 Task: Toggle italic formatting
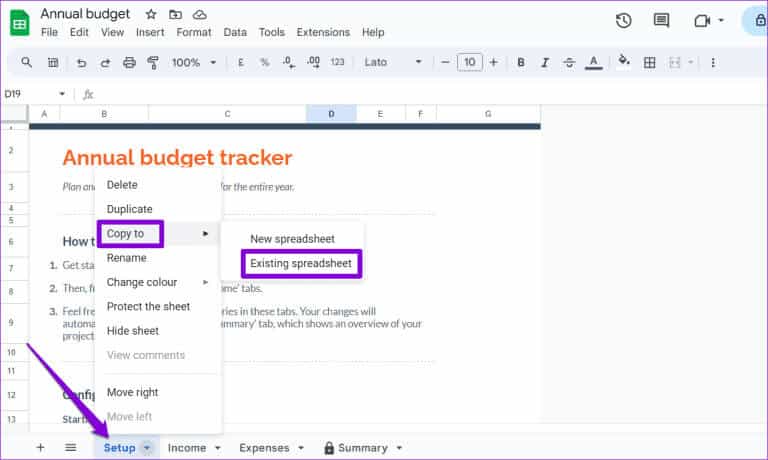(x=545, y=63)
